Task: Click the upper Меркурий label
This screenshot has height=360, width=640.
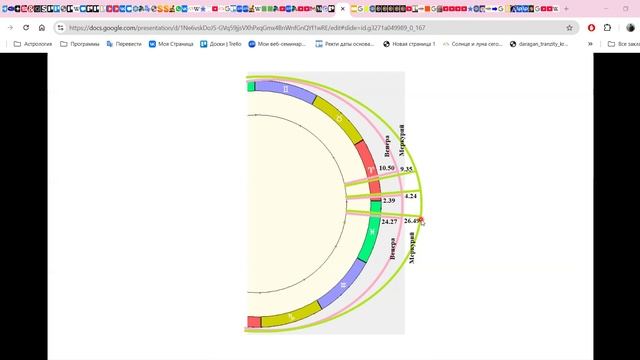Action: coord(402,140)
